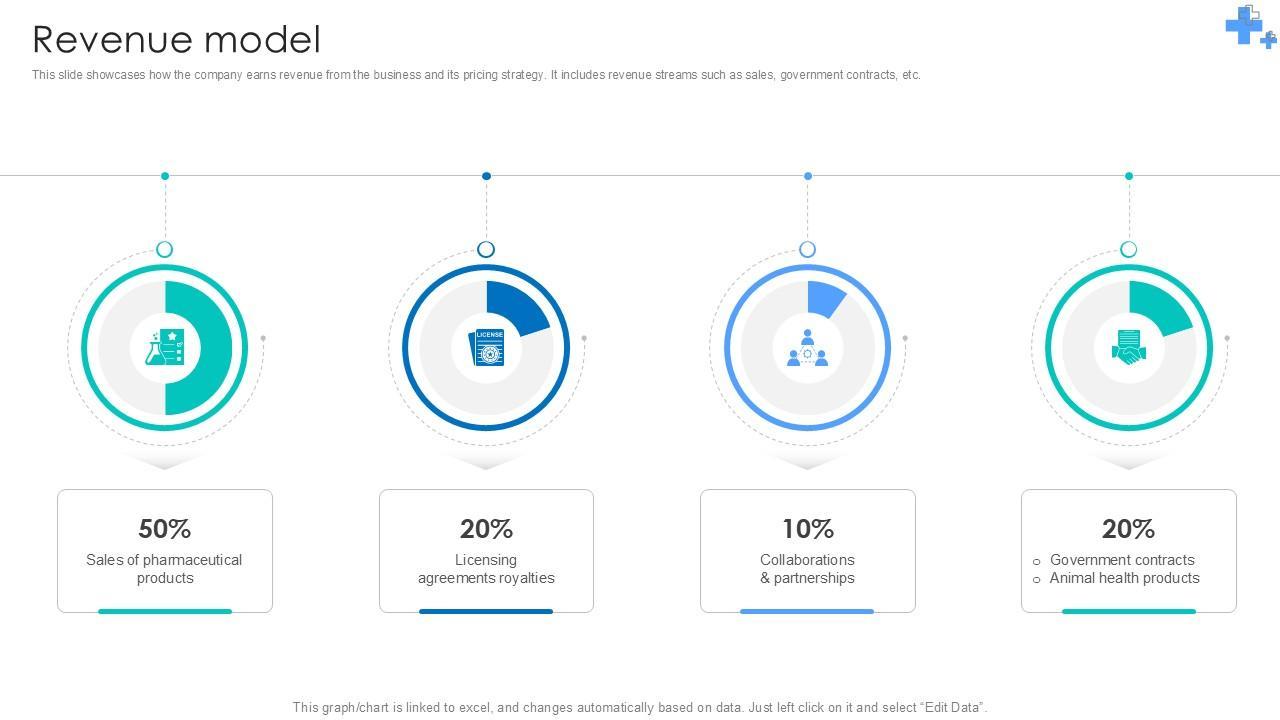Select the 10% light blue donut segment
The image size is (1280, 720).
point(825,297)
